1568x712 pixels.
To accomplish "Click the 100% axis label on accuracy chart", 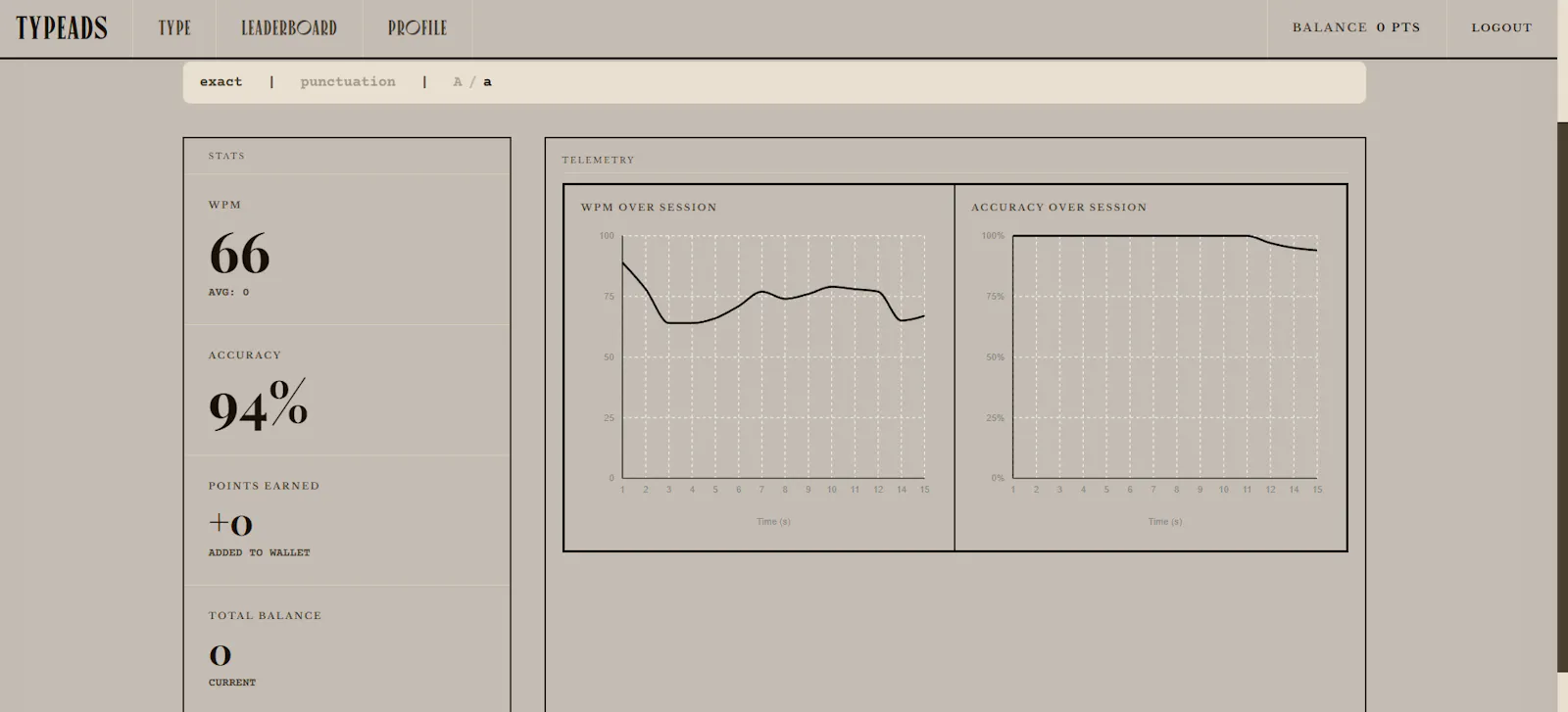I will [993, 236].
